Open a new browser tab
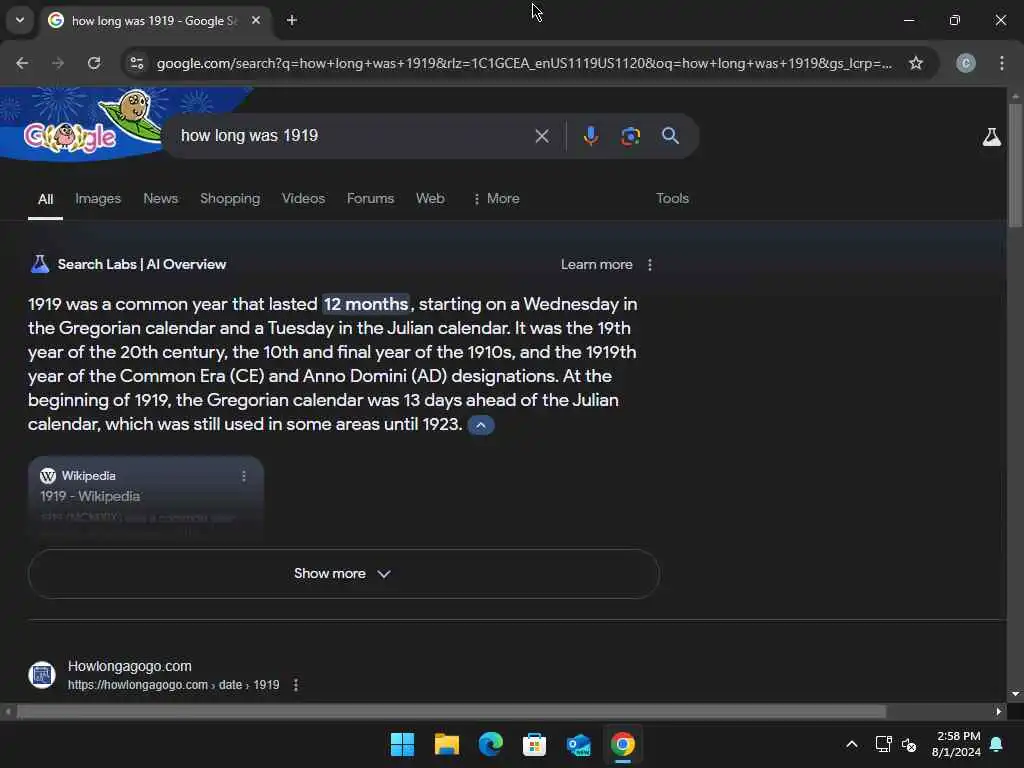 292,20
